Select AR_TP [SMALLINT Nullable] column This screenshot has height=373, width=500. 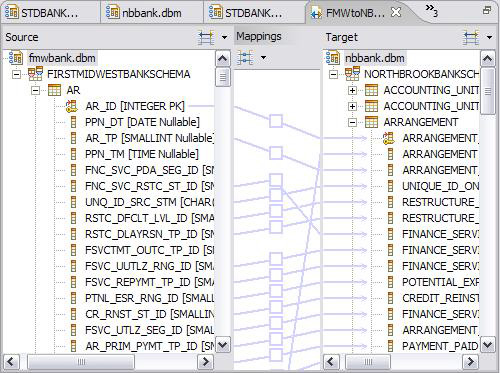pyautogui.click(x=149, y=138)
